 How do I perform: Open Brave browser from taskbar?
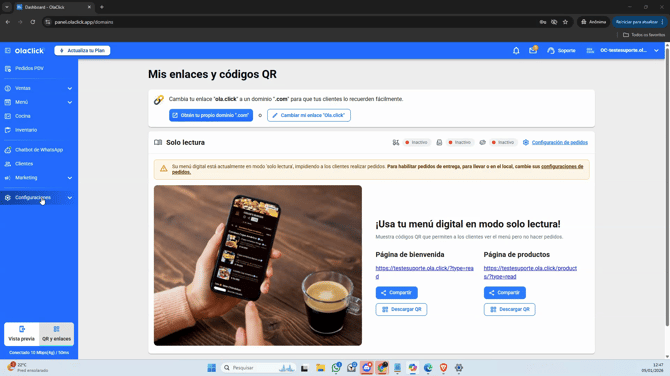pyautogui.click(x=444, y=367)
